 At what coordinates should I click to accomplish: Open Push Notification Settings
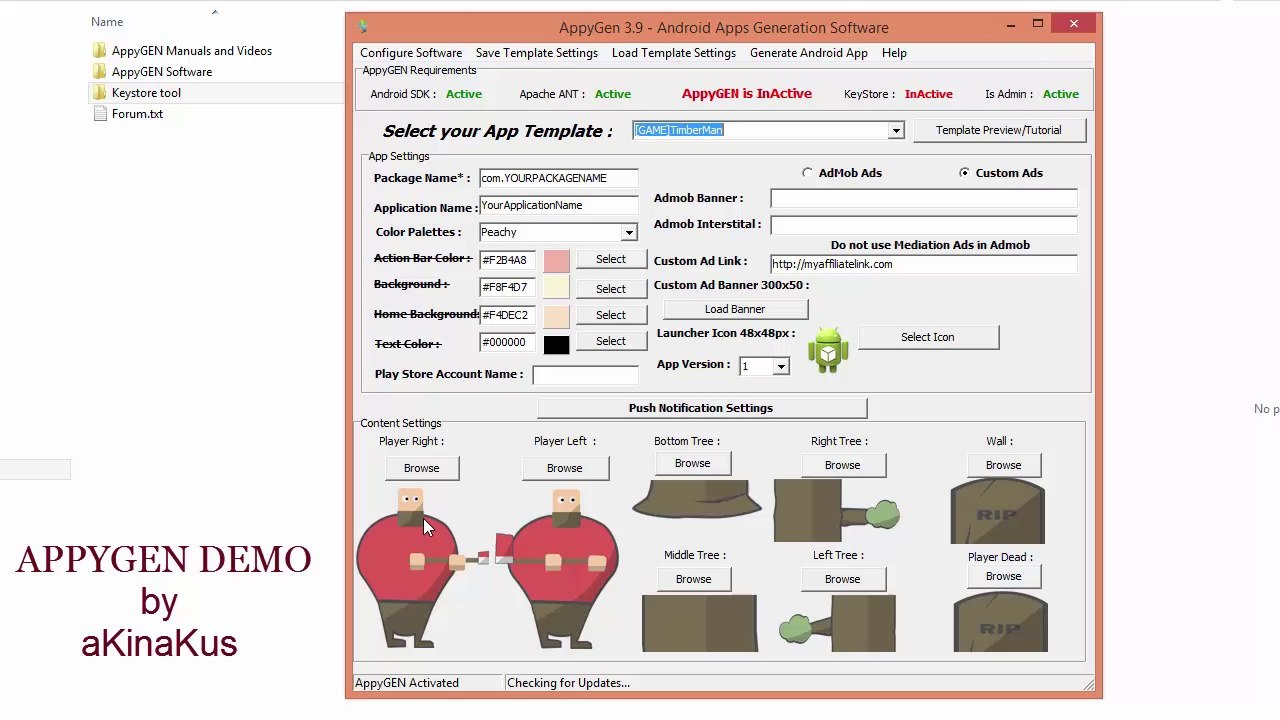(x=701, y=408)
